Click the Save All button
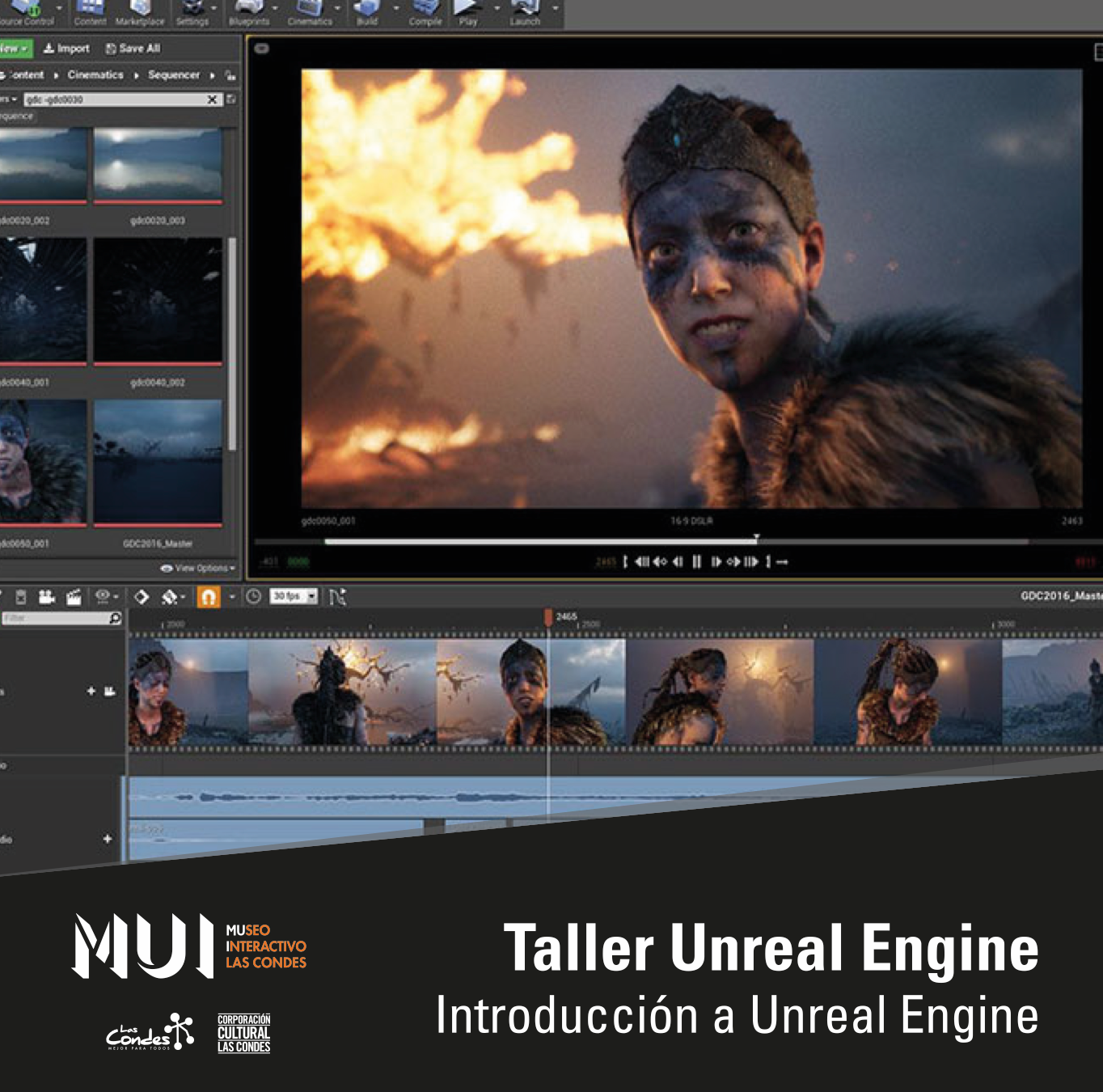The width and height of the screenshot is (1103, 1092). pos(133,49)
